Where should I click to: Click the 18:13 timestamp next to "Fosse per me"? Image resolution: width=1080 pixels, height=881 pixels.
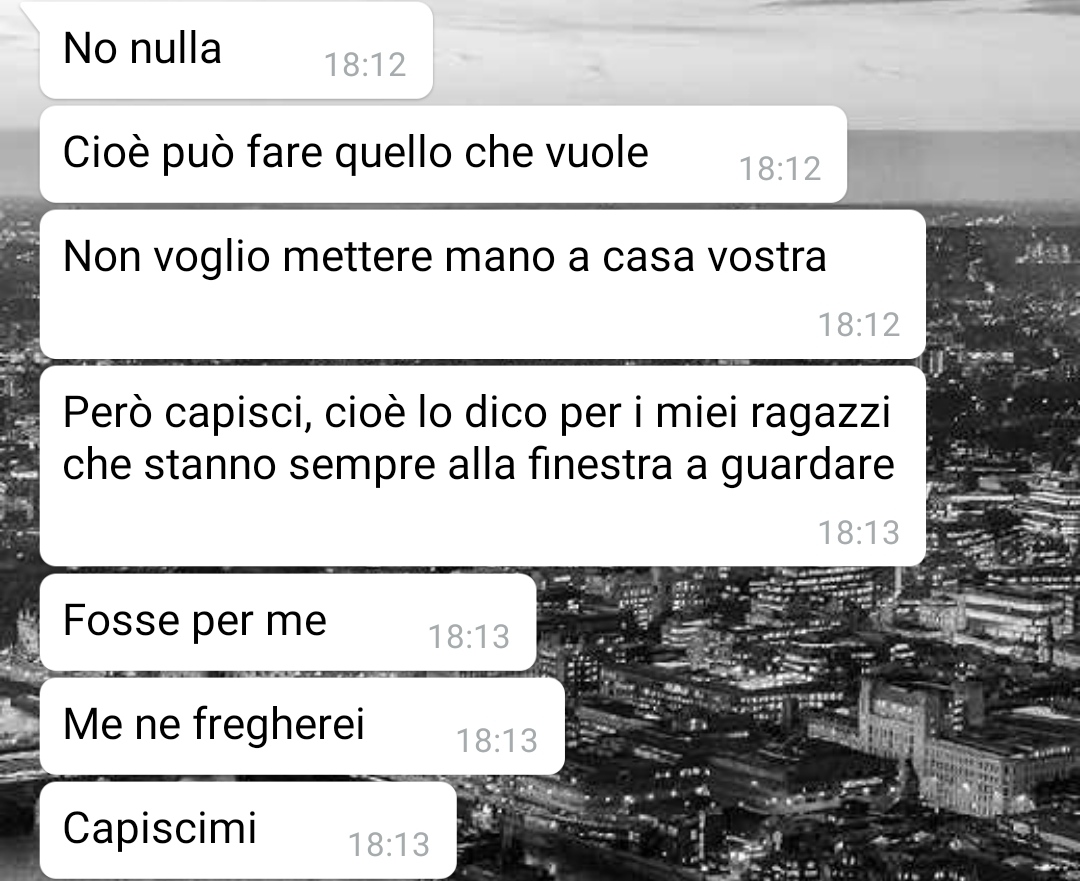point(469,636)
